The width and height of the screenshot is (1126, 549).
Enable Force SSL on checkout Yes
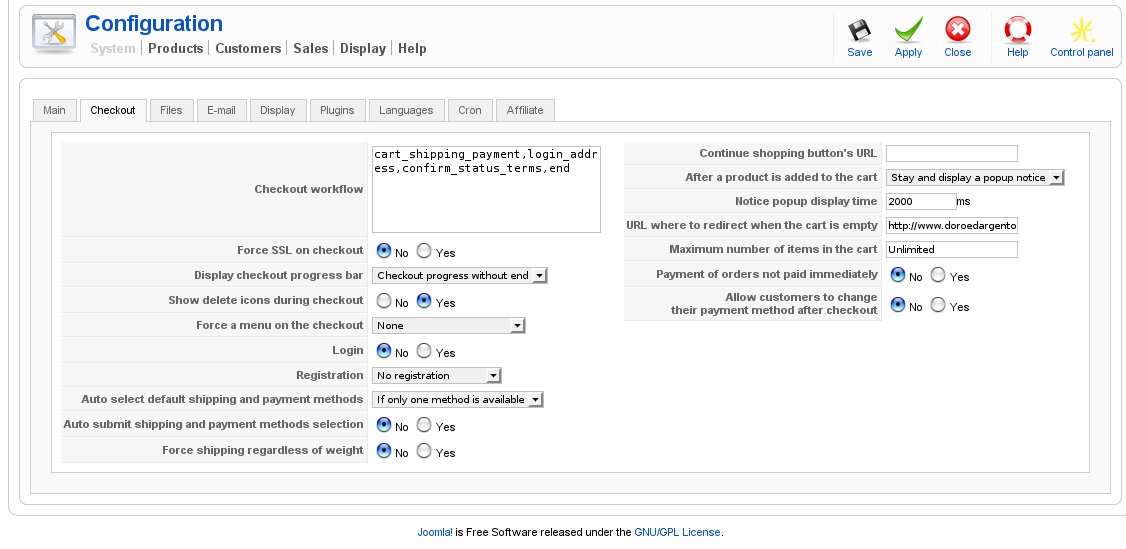[424, 252]
